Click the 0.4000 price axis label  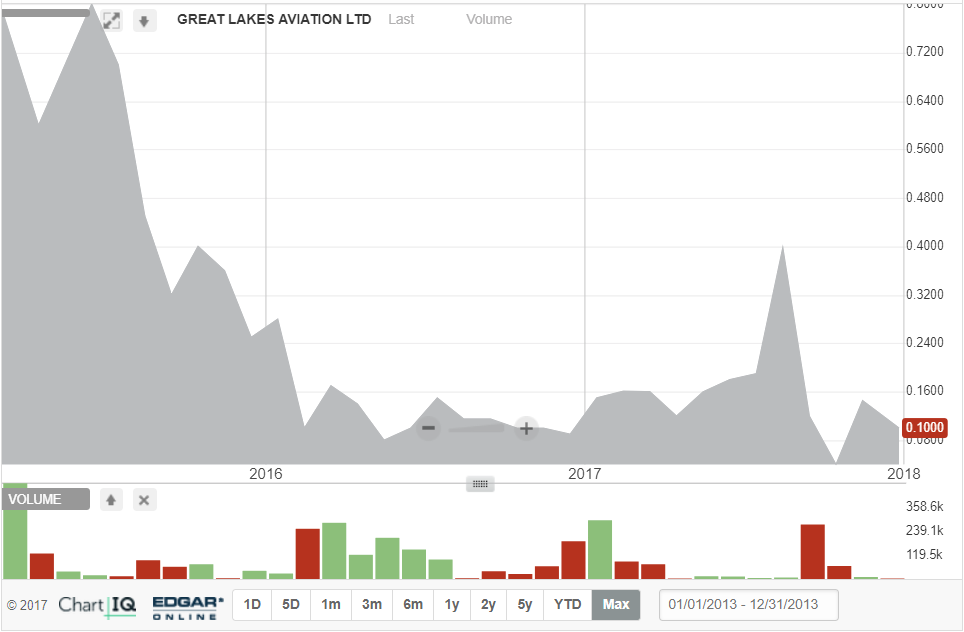coord(925,246)
